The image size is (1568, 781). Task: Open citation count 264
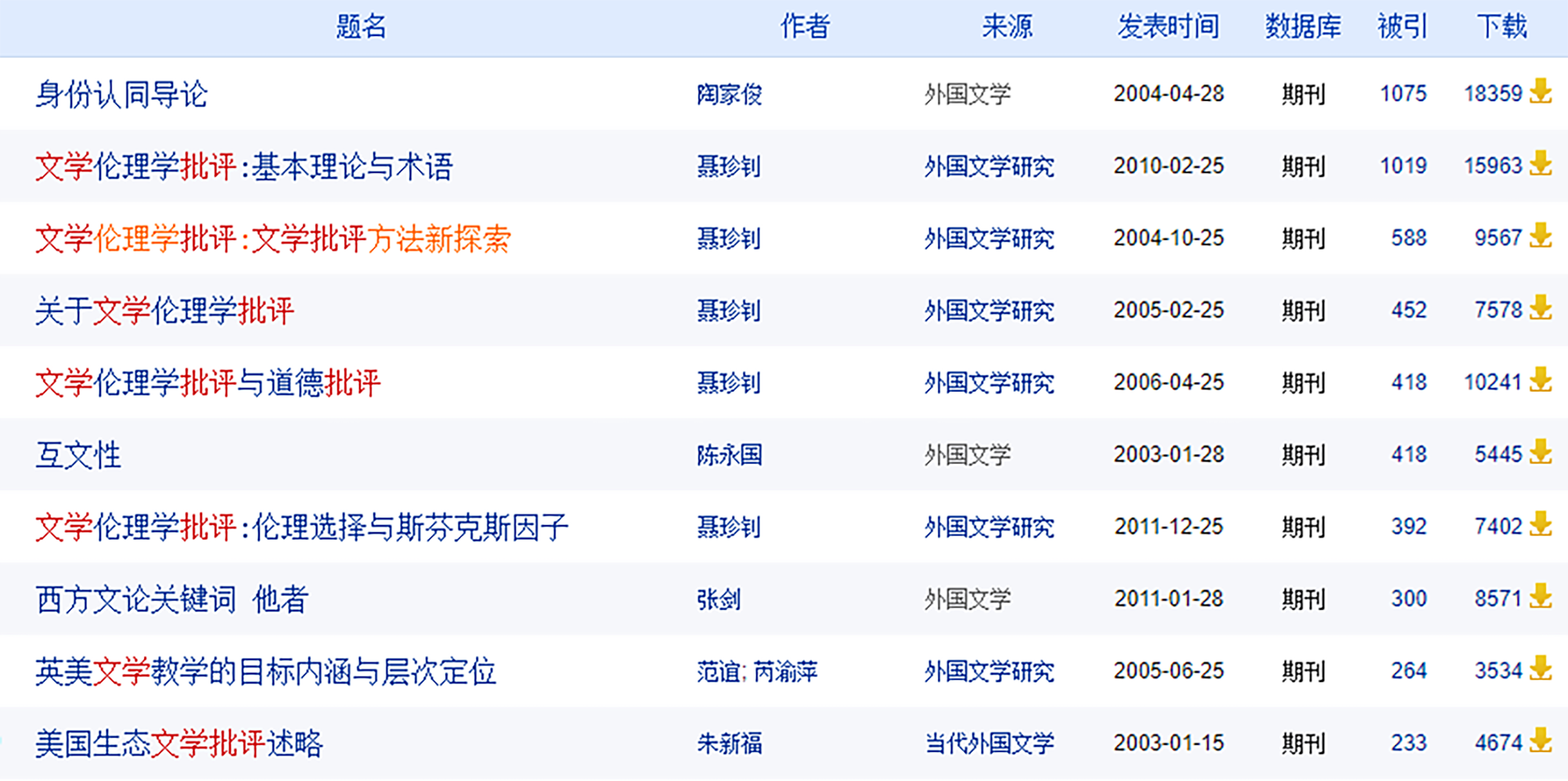click(x=1409, y=671)
